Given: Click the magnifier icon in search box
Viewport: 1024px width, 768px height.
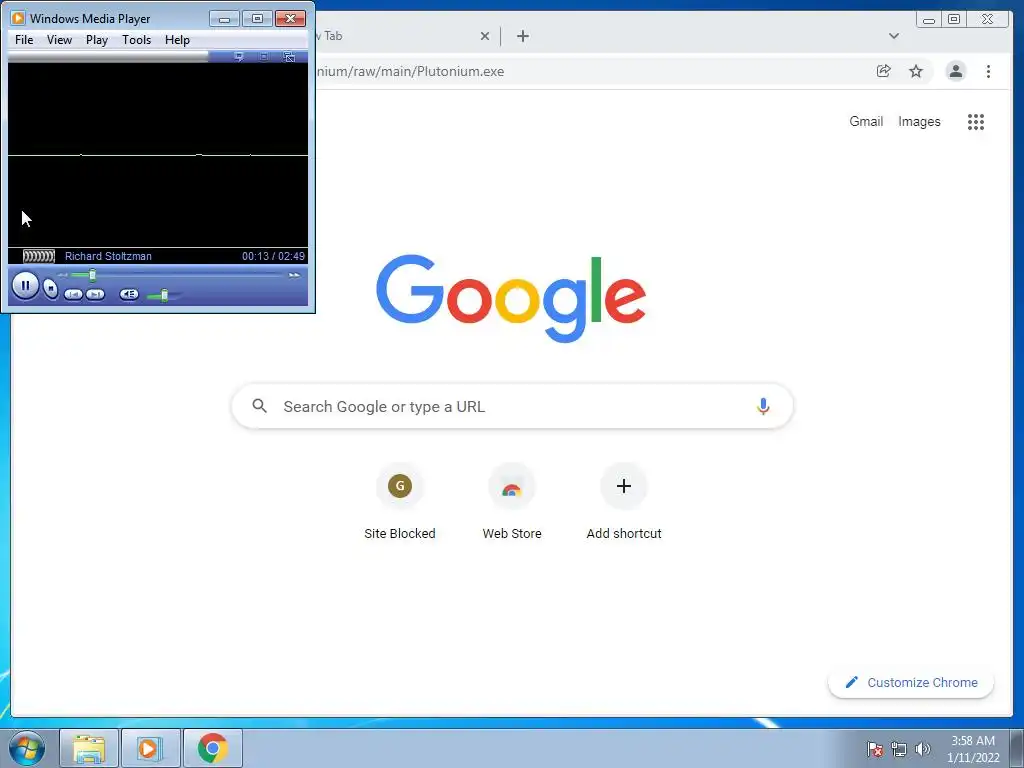Looking at the screenshot, I should [x=259, y=406].
